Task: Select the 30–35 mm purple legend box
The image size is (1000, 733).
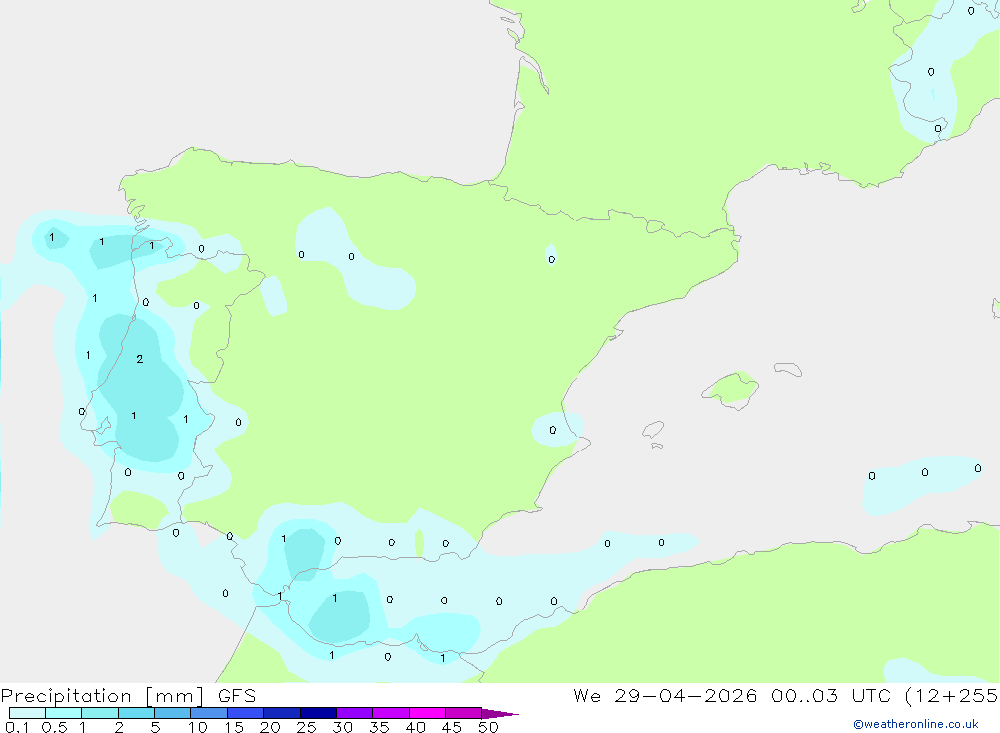Action: point(355,713)
